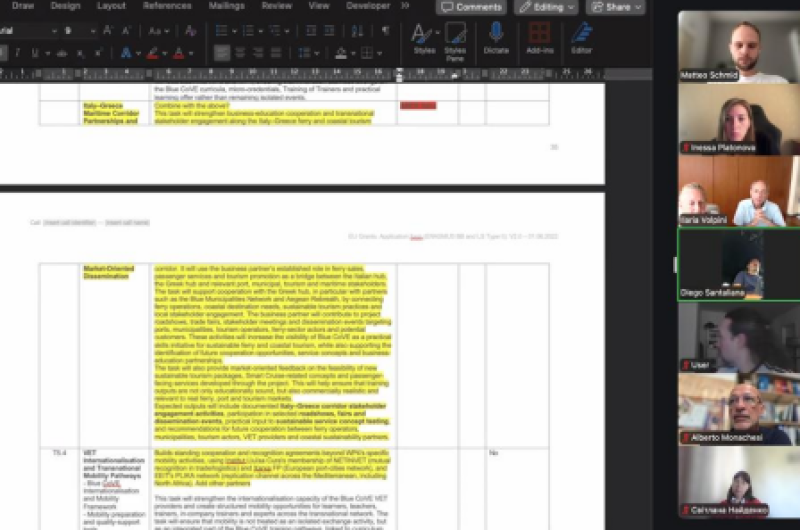This screenshot has width=800, height=530.
Task: Open the Review tab
Action: 277,6
